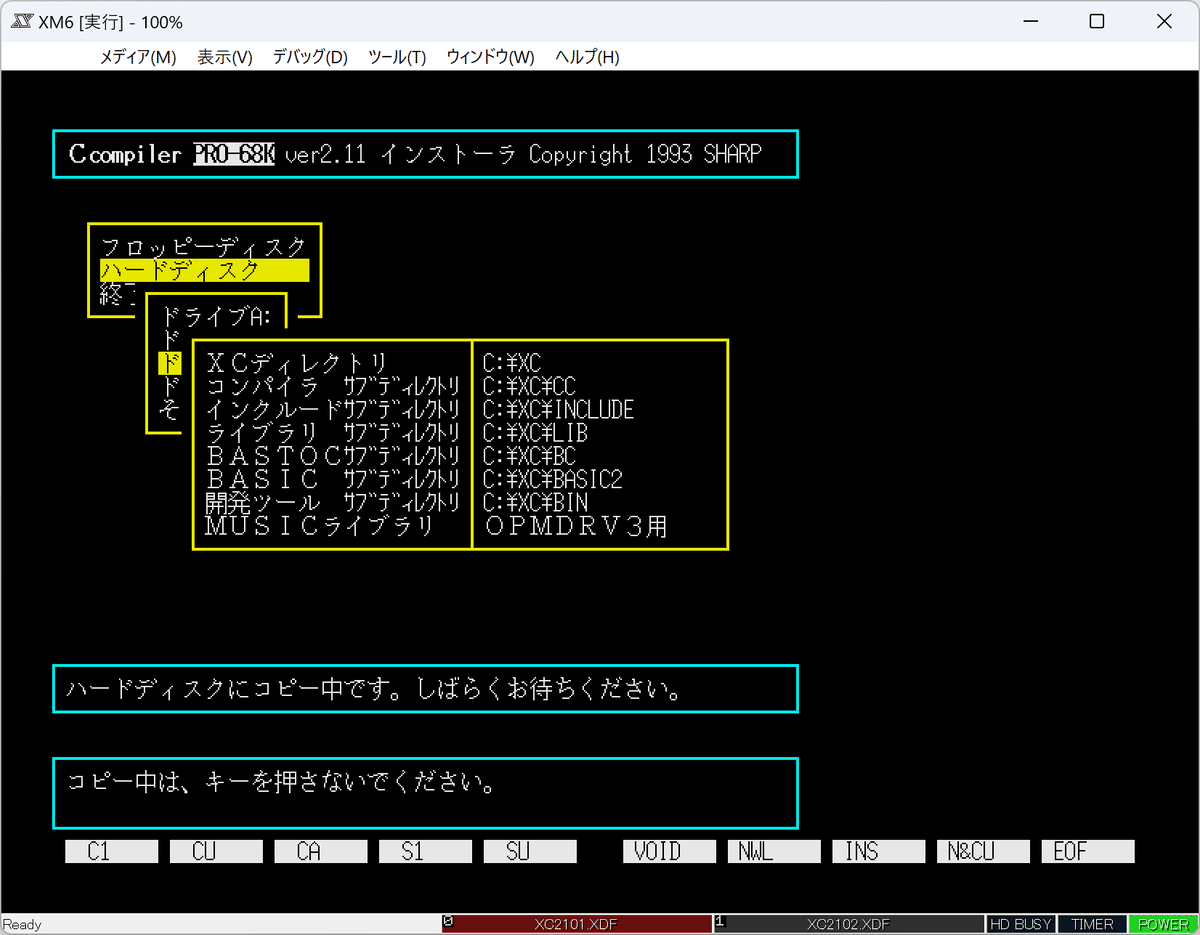Click the C:¥XC¥BIN path value
Image resolution: width=1200 pixels, height=935 pixels.
535,503
